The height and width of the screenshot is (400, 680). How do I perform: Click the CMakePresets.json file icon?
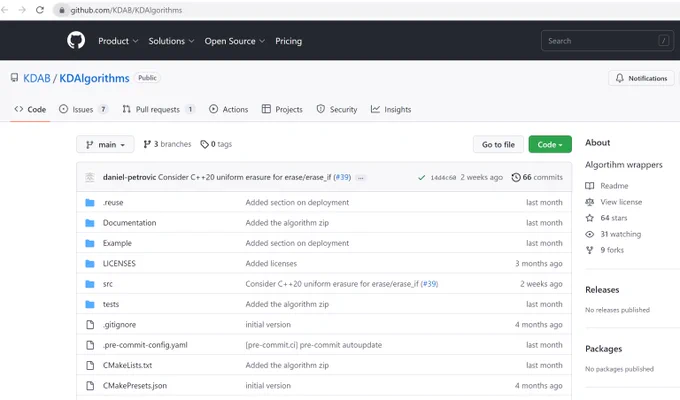tap(90, 386)
